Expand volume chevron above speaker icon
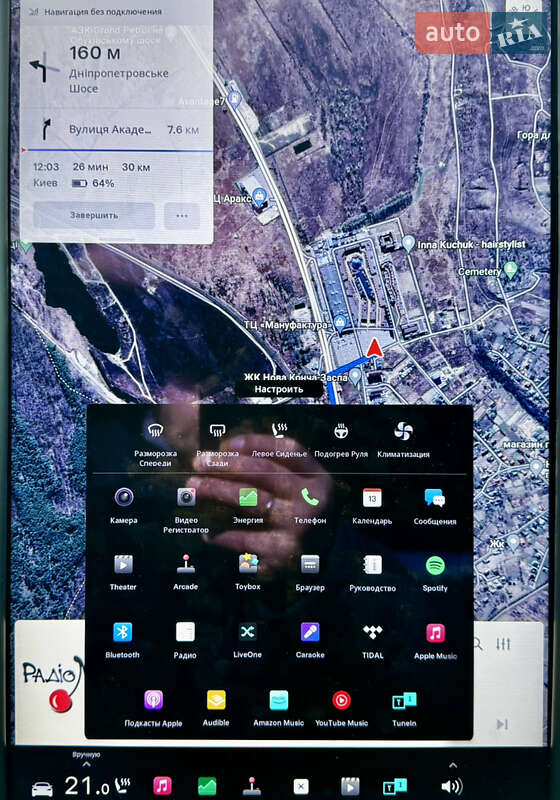Image resolution: width=560 pixels, height=800 pixels. pos(452,765)
